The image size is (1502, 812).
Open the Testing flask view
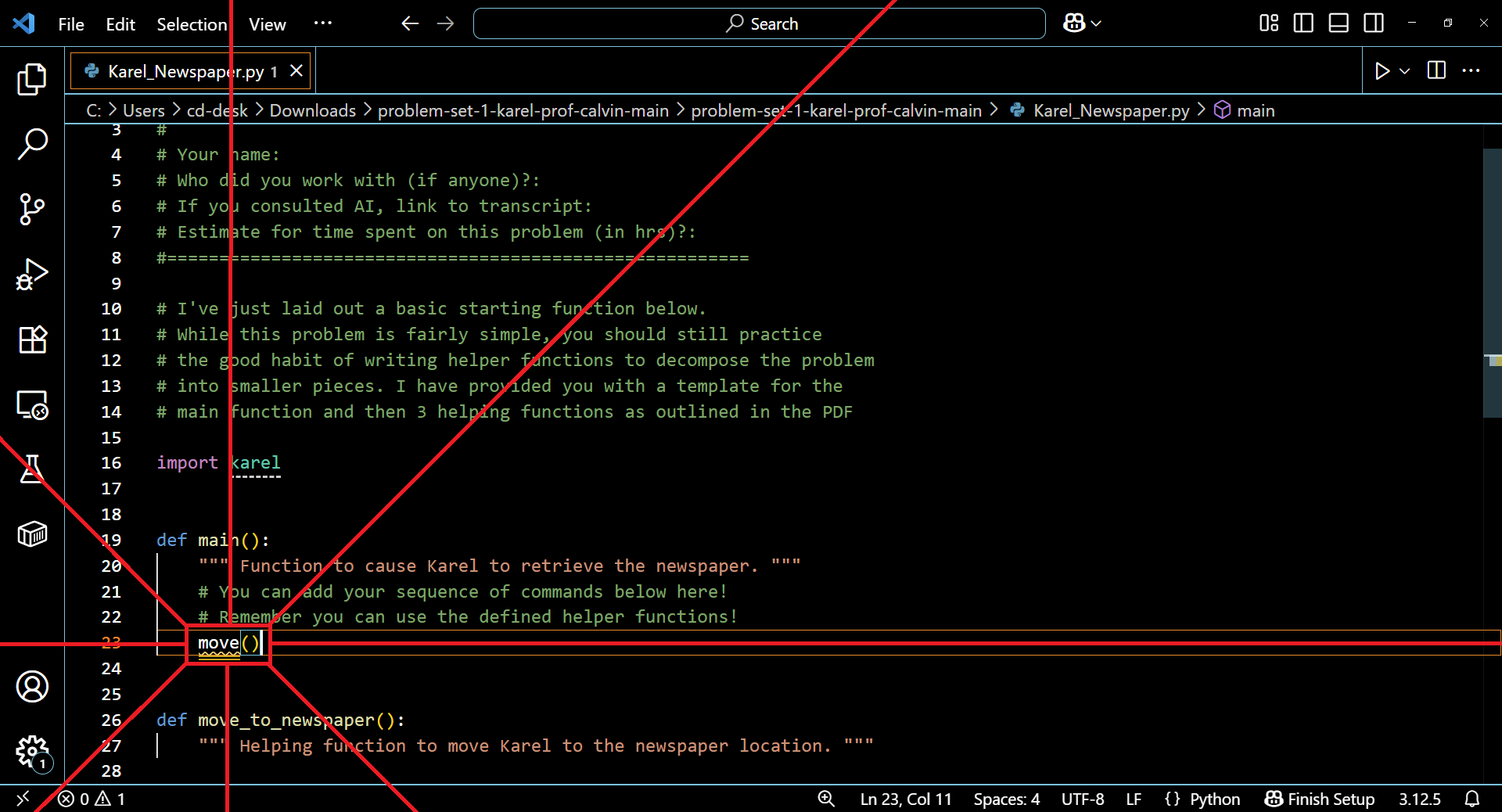(32, 469)
